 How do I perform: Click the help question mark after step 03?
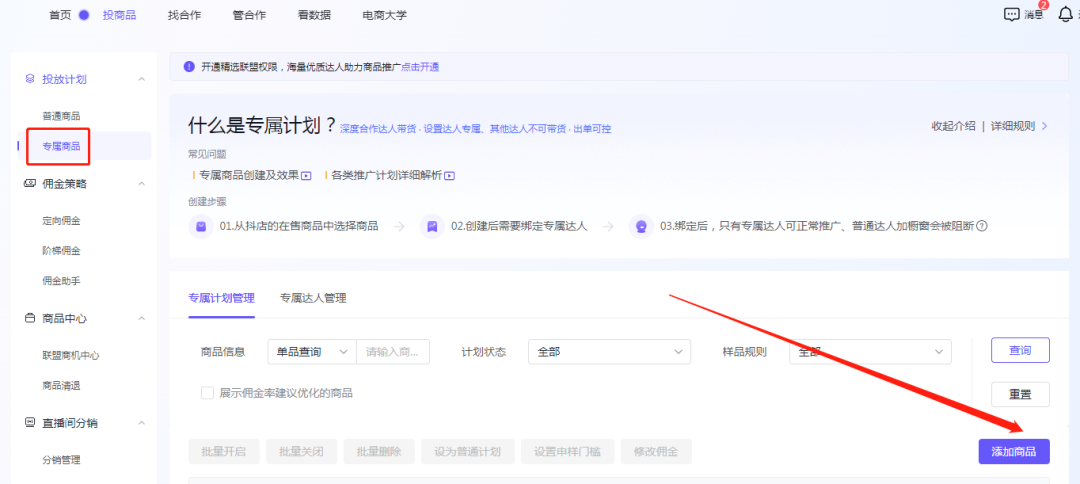tap(982, 226)
